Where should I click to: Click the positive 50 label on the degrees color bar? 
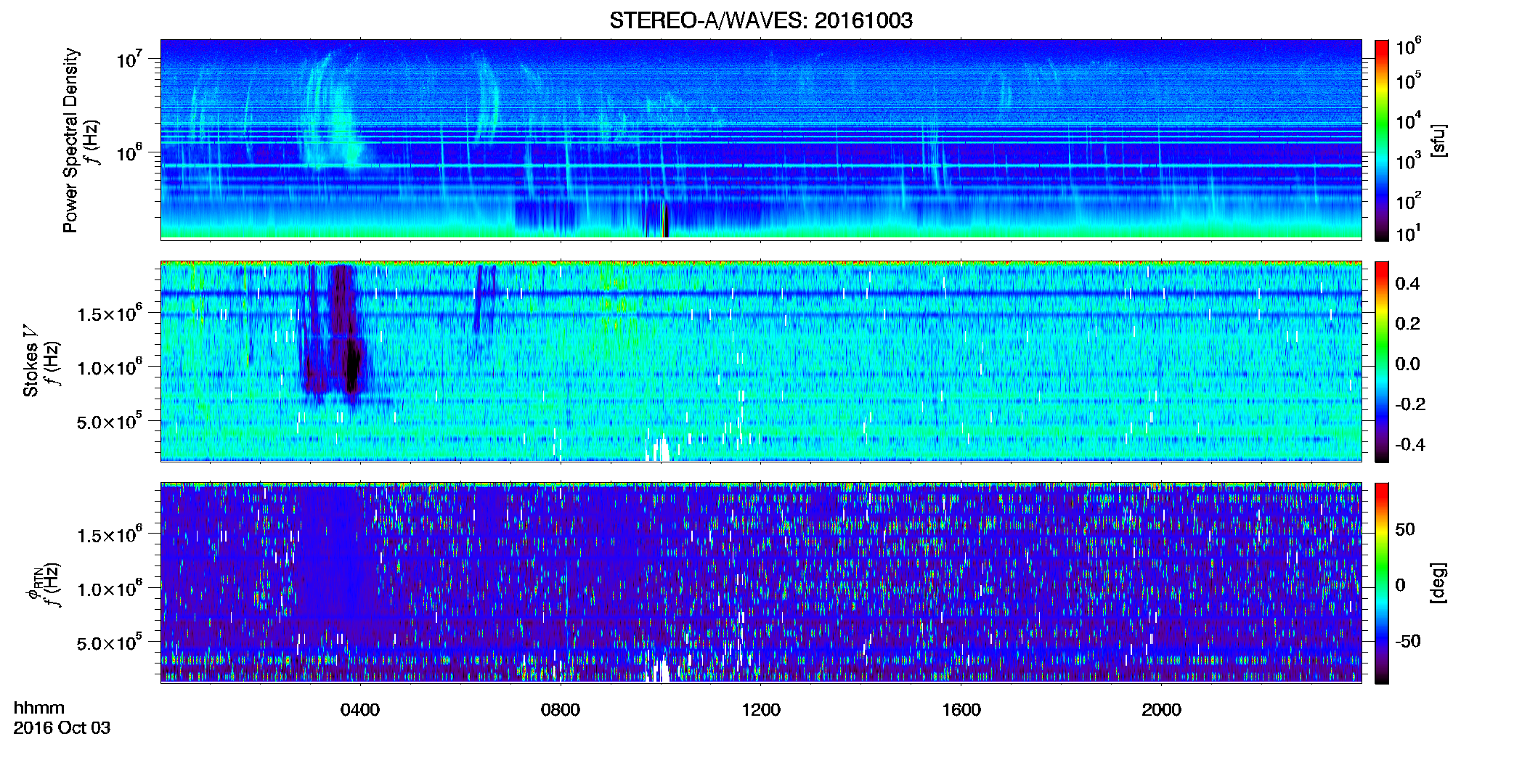(1405, 529)
